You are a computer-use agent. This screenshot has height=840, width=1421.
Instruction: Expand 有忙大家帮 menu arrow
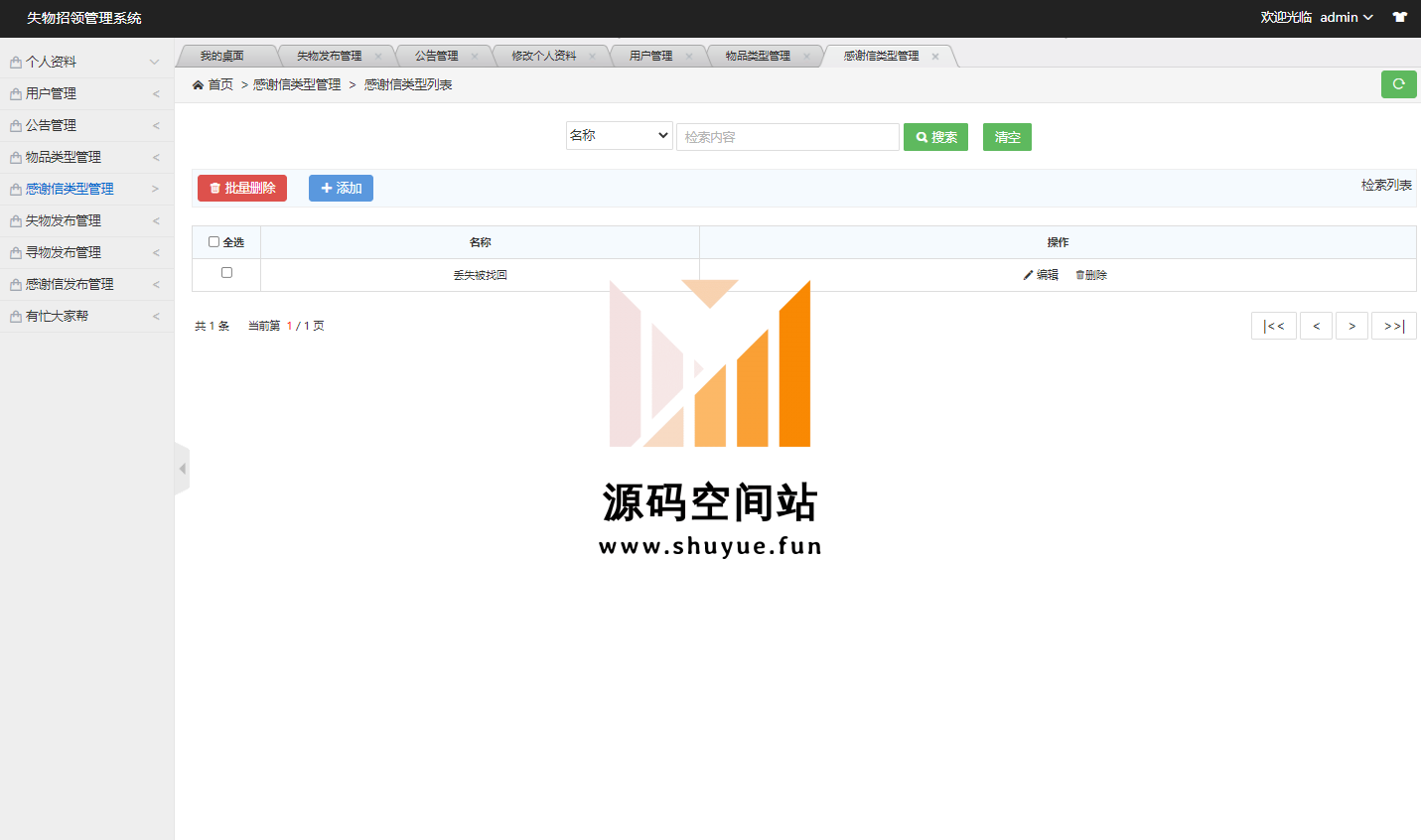click(156, 317)
